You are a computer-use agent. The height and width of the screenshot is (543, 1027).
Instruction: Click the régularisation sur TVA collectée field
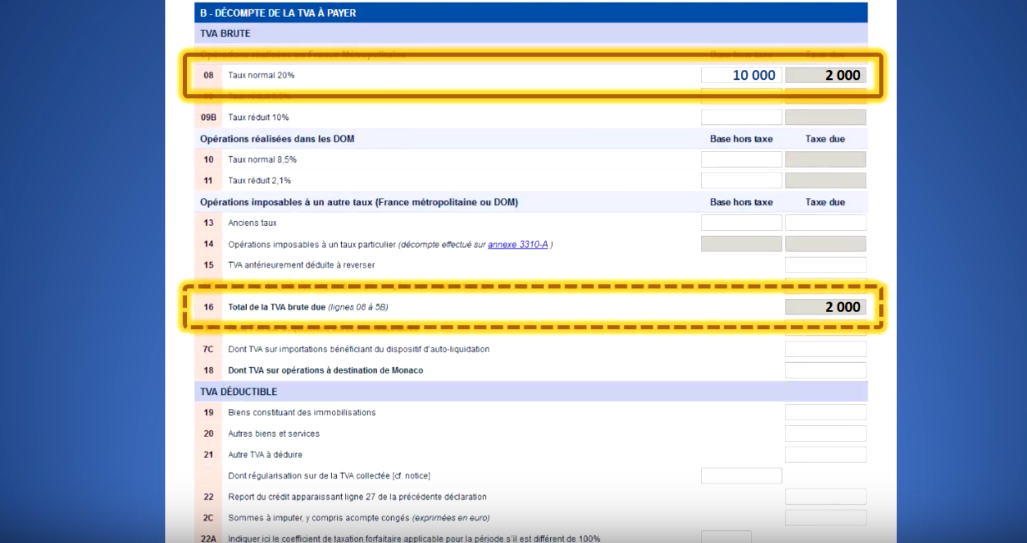pos(741,475)
